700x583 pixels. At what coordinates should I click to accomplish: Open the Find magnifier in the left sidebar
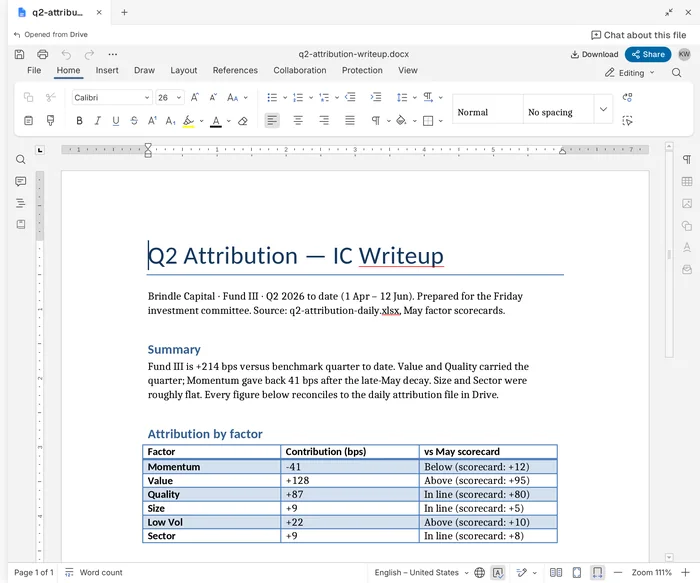click(21, 160)
